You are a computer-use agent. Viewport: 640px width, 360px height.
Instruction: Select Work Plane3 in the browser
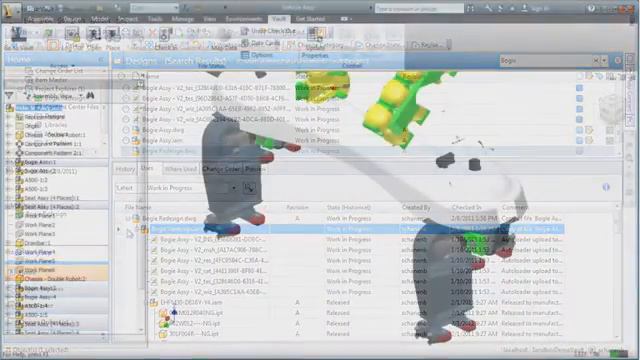click(x=40, y=234)
